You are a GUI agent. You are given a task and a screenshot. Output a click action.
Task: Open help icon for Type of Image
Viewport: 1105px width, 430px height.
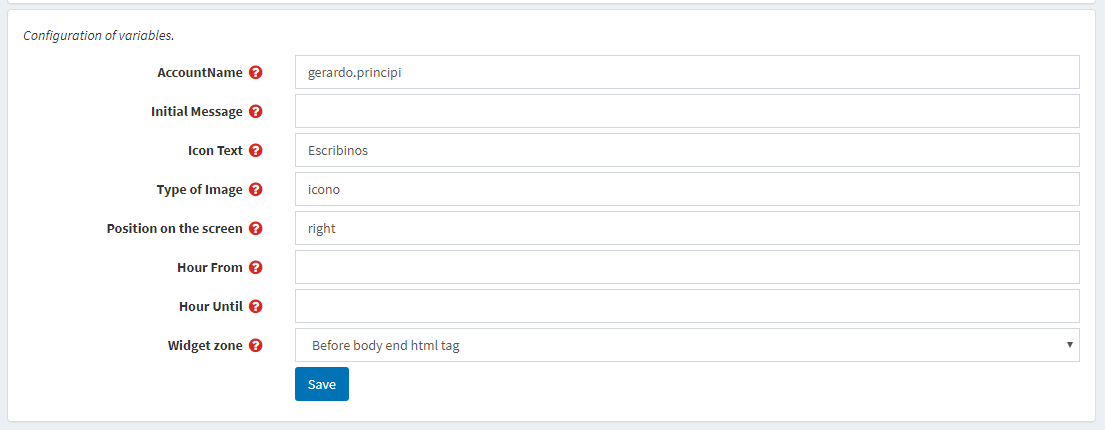(x=256, y=190)
